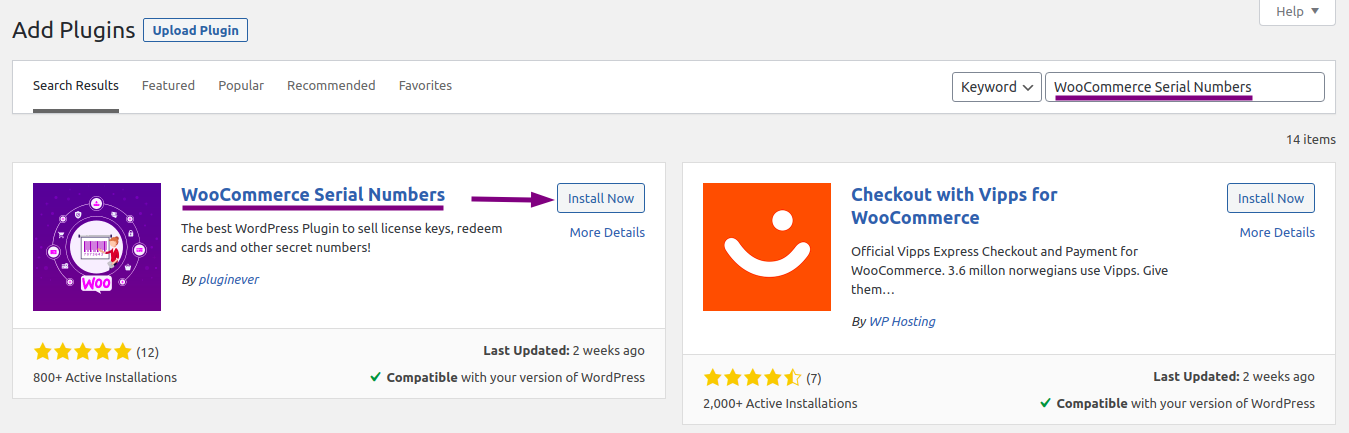Open the Vipps orange smiley plugin icon
This screenshot has width=1349, height=433.
coord(767,247)
